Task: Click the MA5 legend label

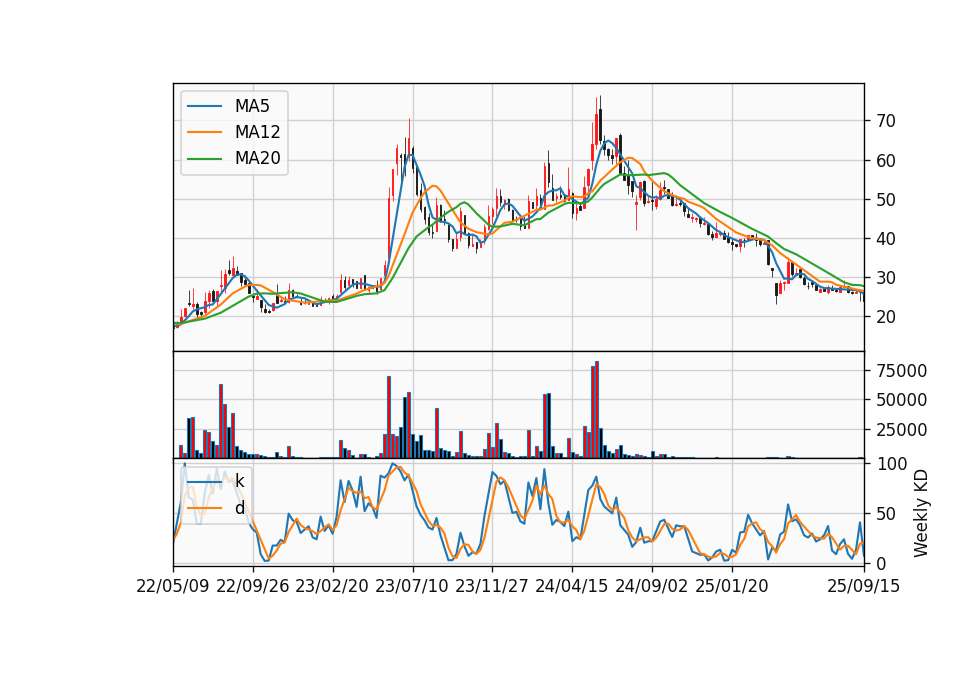Action: pos(252,106)
